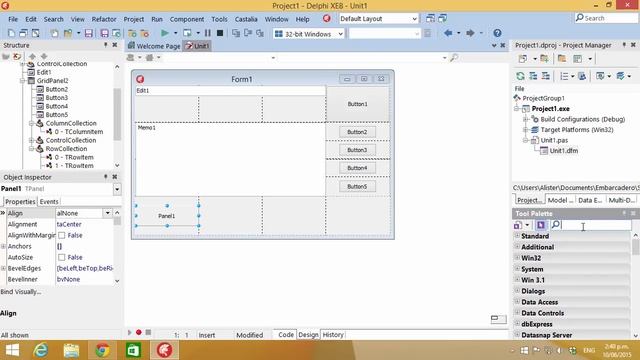Viewport: 640px width, 360px height.
Task: Click the Expand All icon in Project Manager
Action: 533,76
